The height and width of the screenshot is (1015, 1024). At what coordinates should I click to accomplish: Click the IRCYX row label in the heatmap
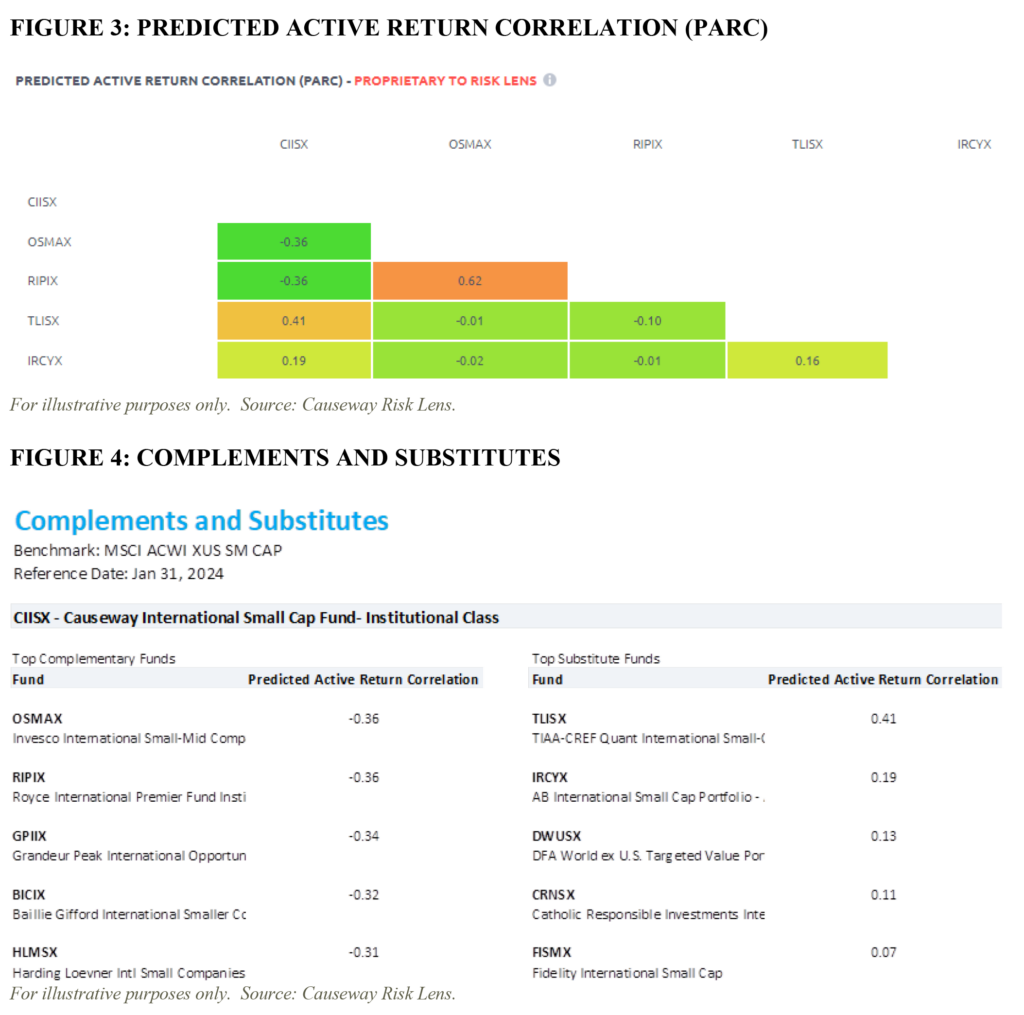(x=44, y=361)
